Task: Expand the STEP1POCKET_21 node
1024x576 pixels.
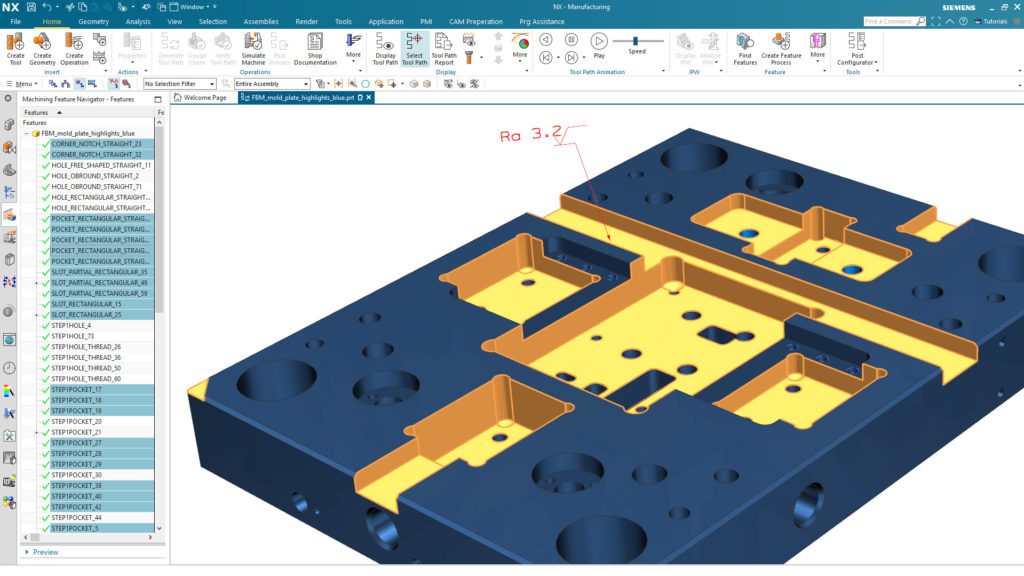Action: [x=36, y=432]
